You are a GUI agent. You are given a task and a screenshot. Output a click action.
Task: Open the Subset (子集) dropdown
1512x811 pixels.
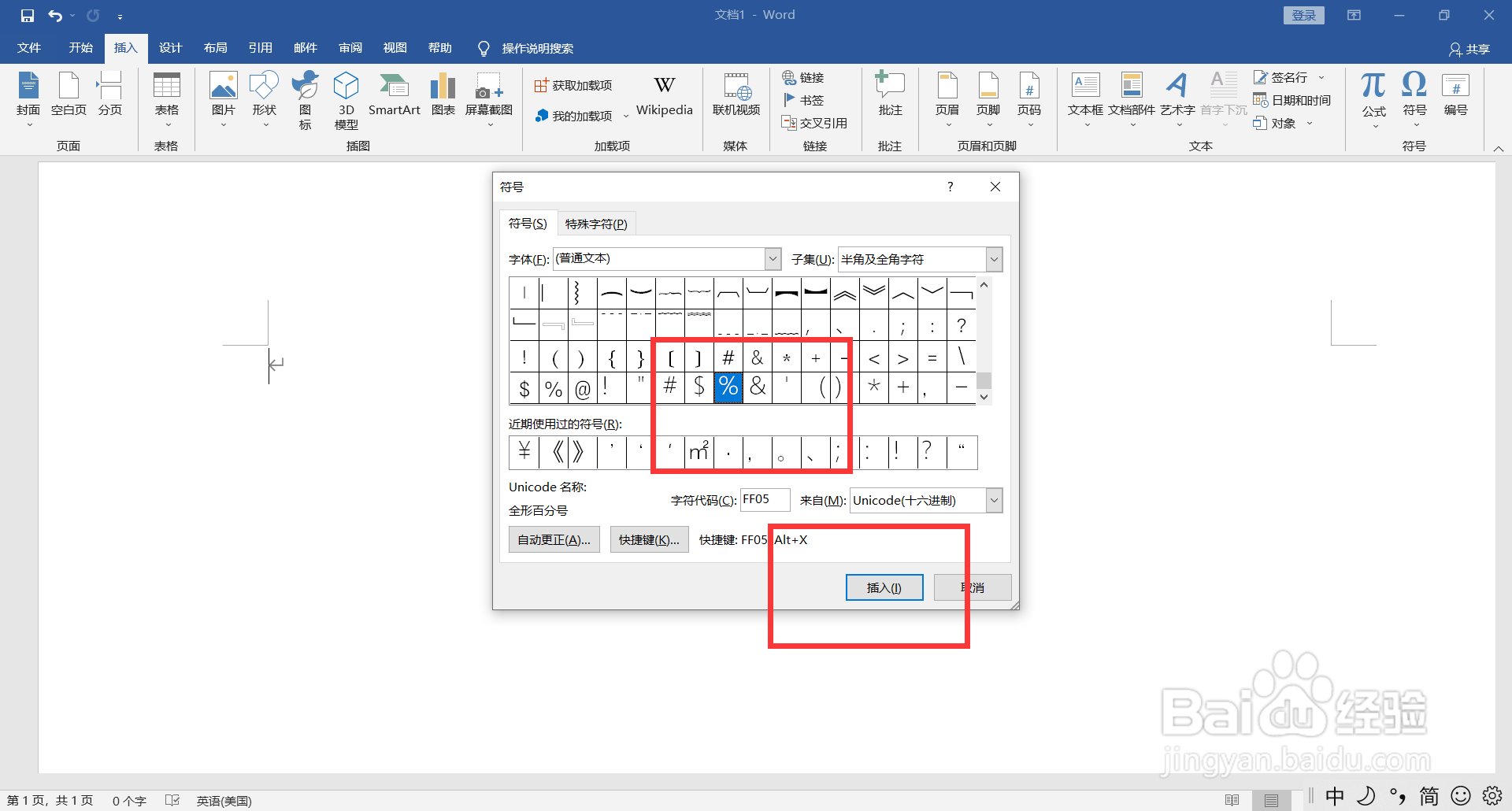pyautogui.click(x=994, y=259)
